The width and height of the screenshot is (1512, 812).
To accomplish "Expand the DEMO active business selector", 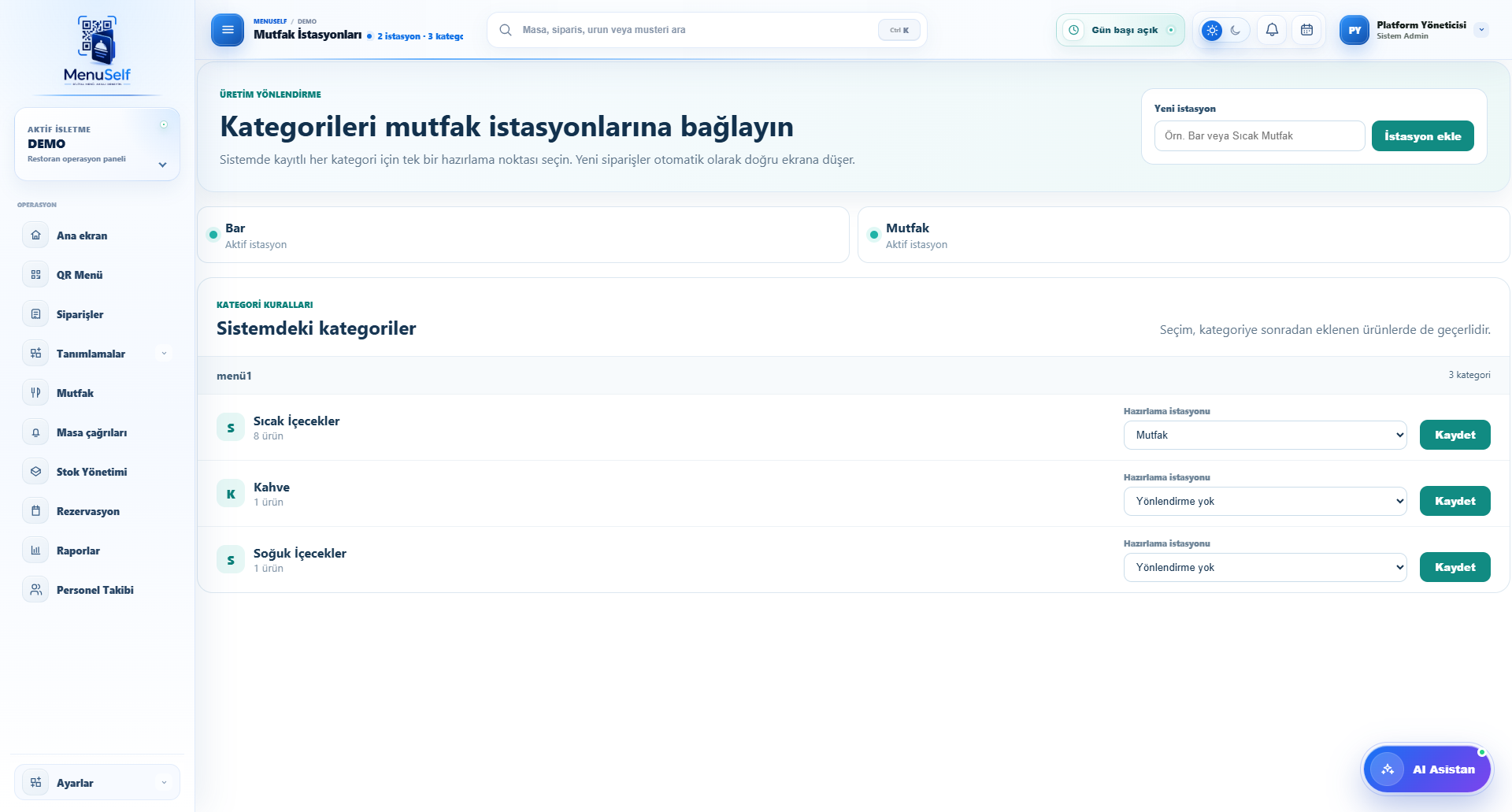I will tap(97, 144).
